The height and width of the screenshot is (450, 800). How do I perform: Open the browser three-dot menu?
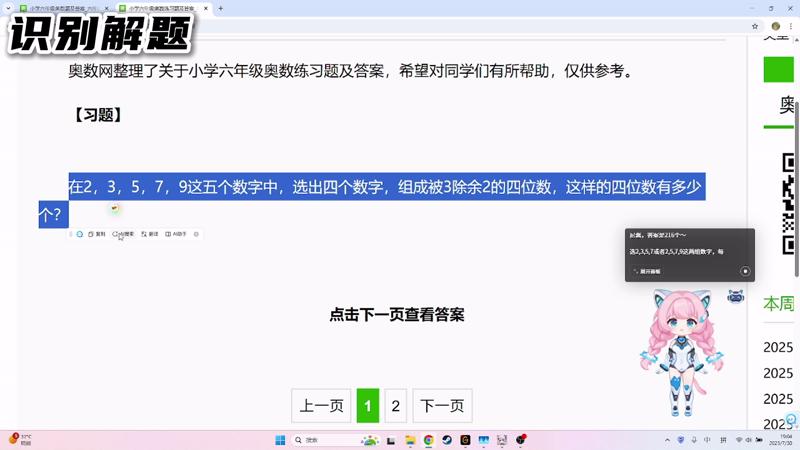[791, 26]
